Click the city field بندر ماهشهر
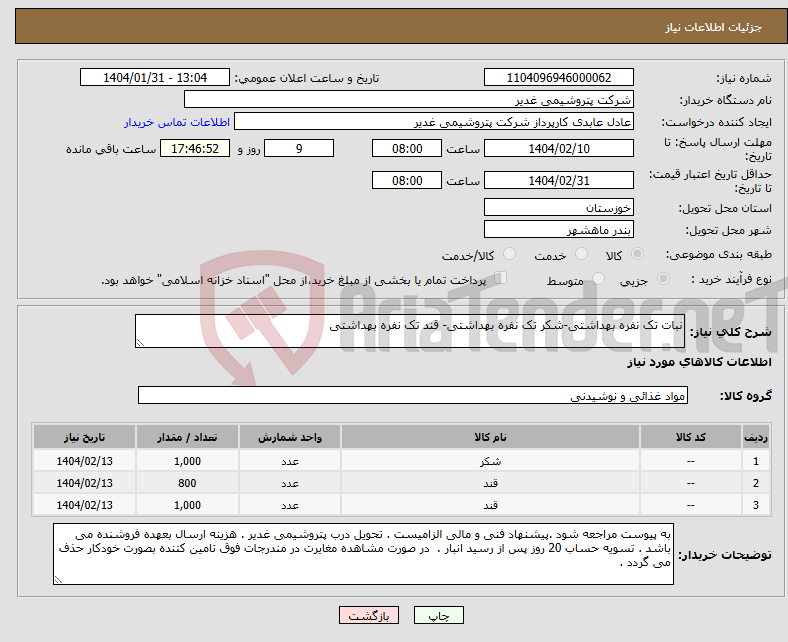This screenshot has width=788, height=642. point(558,229)
